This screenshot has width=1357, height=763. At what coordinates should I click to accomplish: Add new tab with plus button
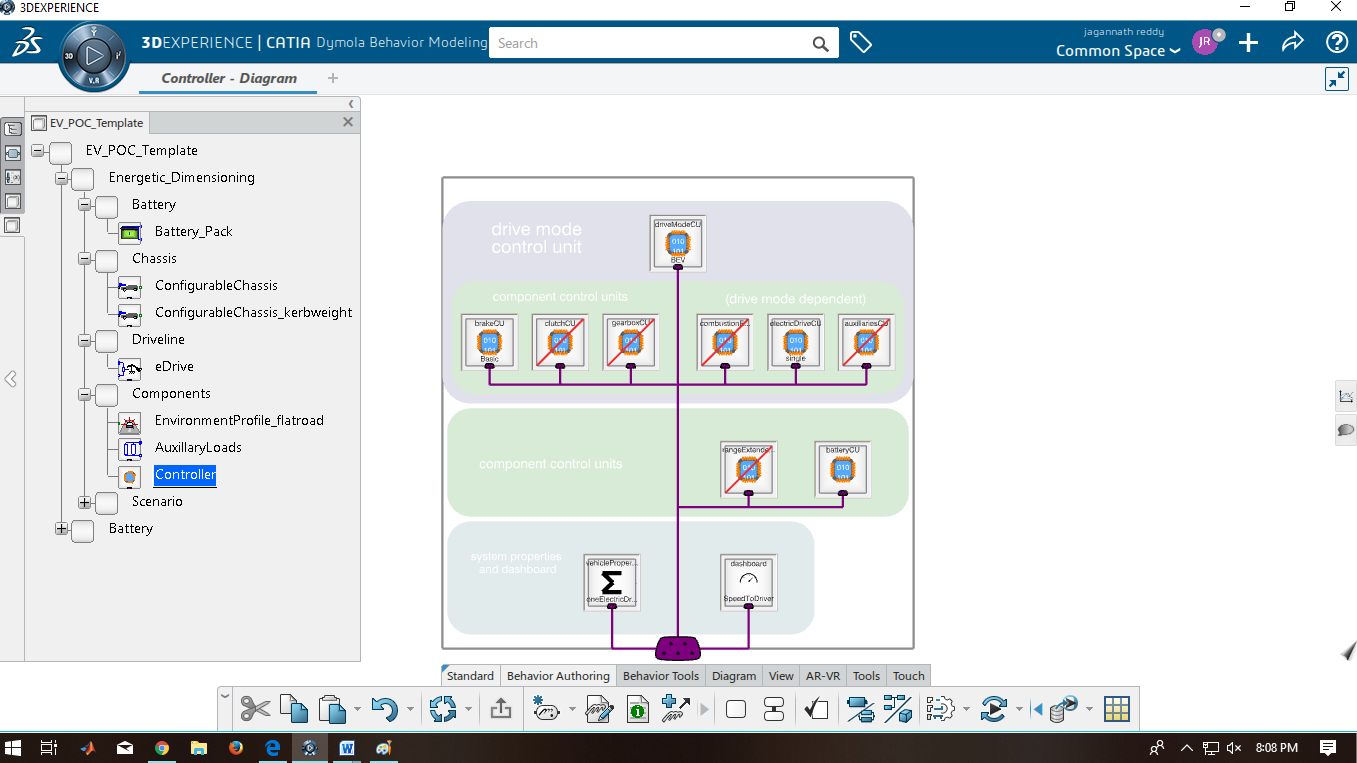[x=333, y=78]
